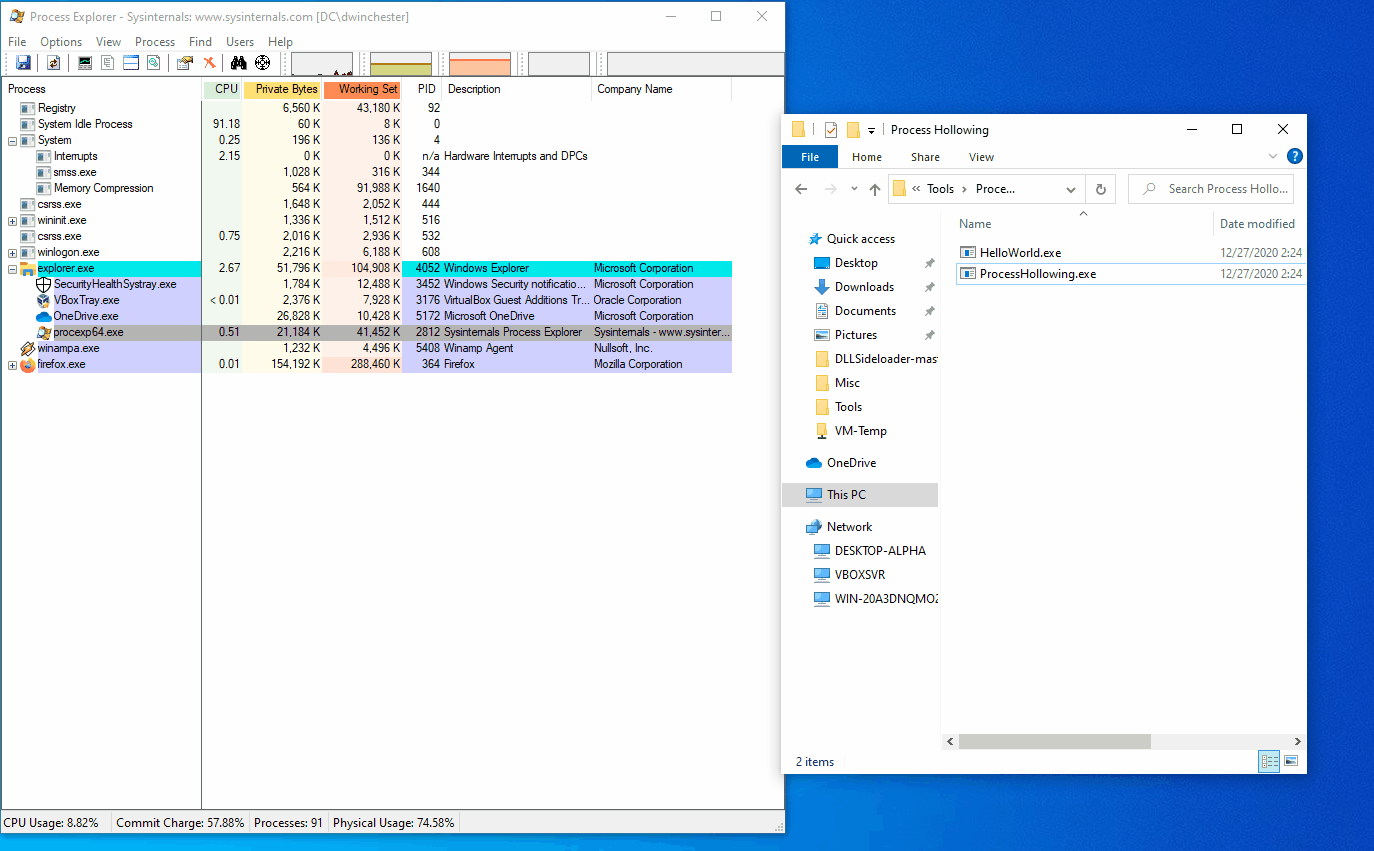The image size is (1374, 851).
Task: Open the File tab in File Explorer
Action: click(810, 157)
